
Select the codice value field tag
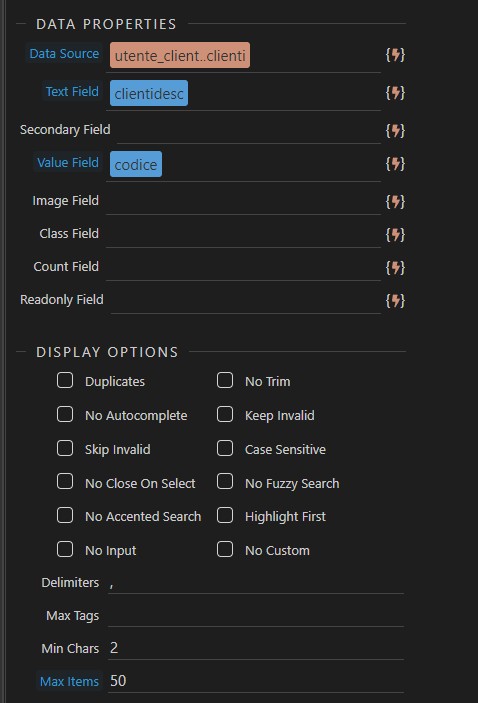pyautogui.click(x=136, y=164)
